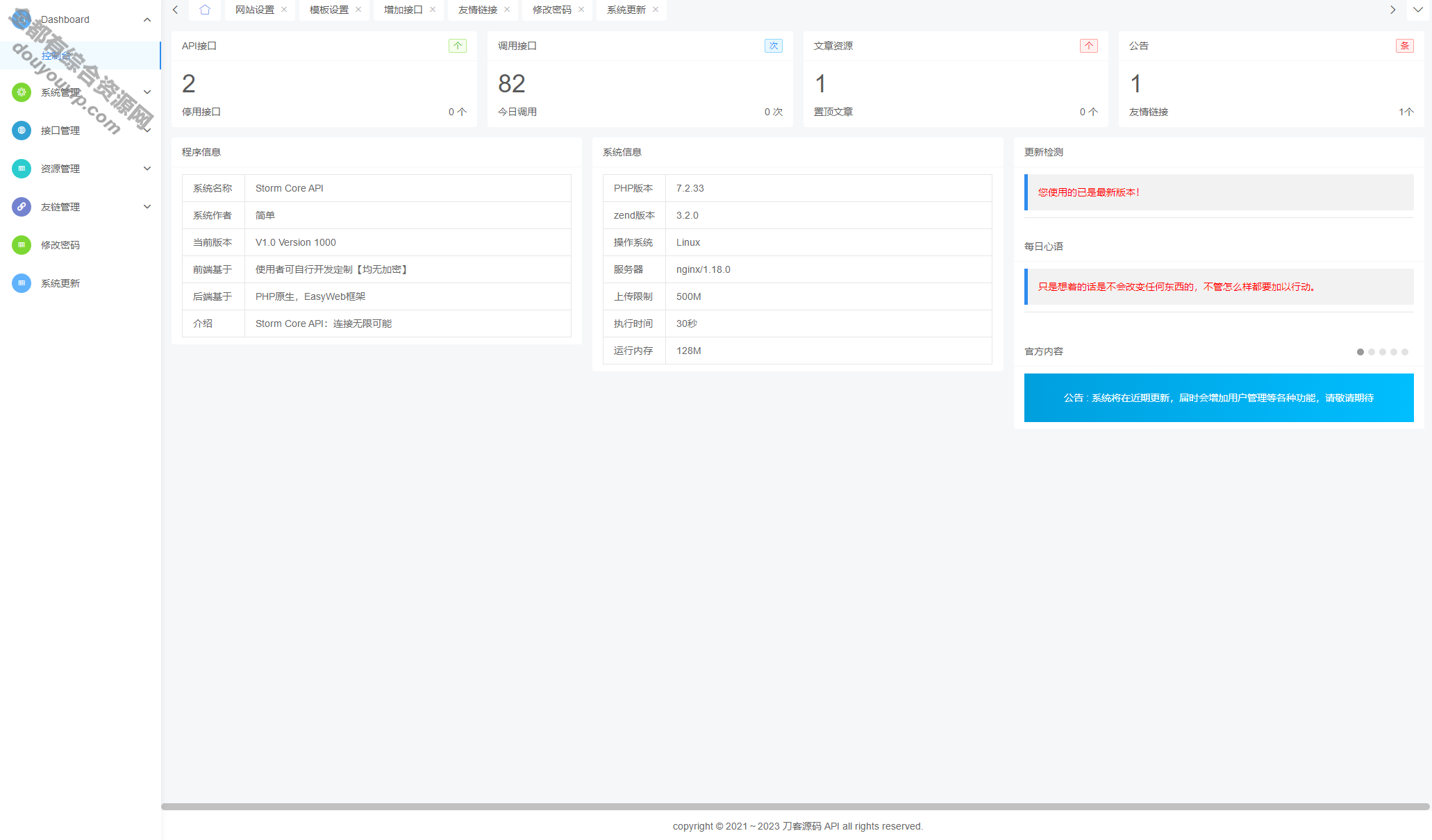Click the horizontal scrollbar at the bottom
The image size is (1432, 840).
[x=795, y=807]
